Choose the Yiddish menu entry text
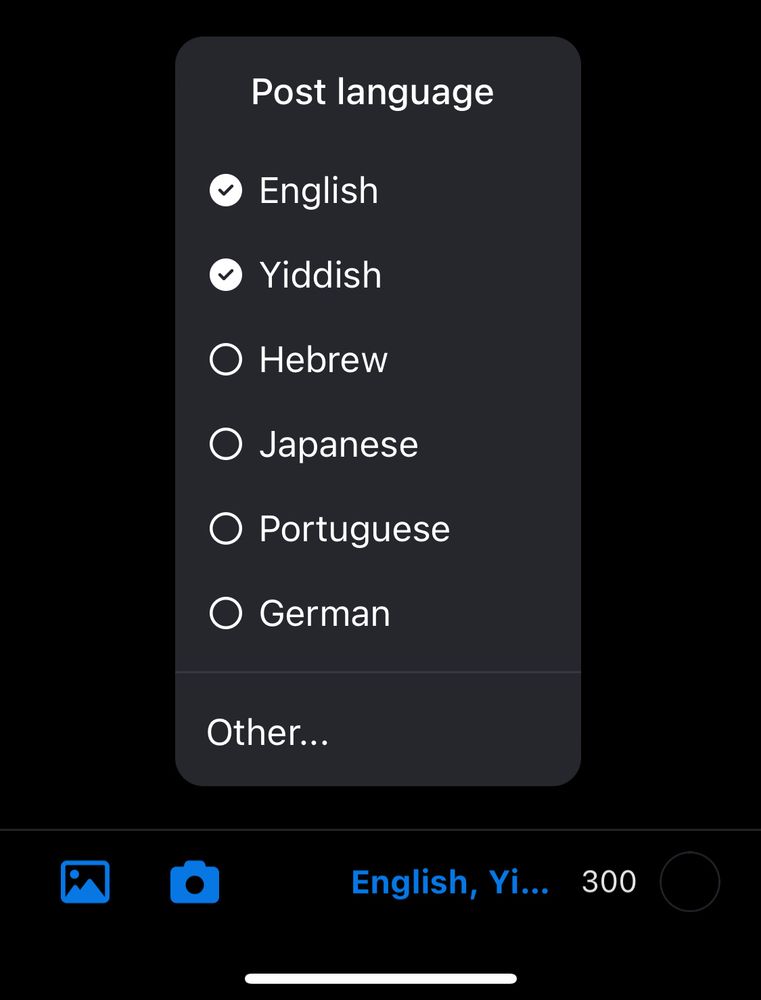This screenshot has height=1000, width=761. 320,275
